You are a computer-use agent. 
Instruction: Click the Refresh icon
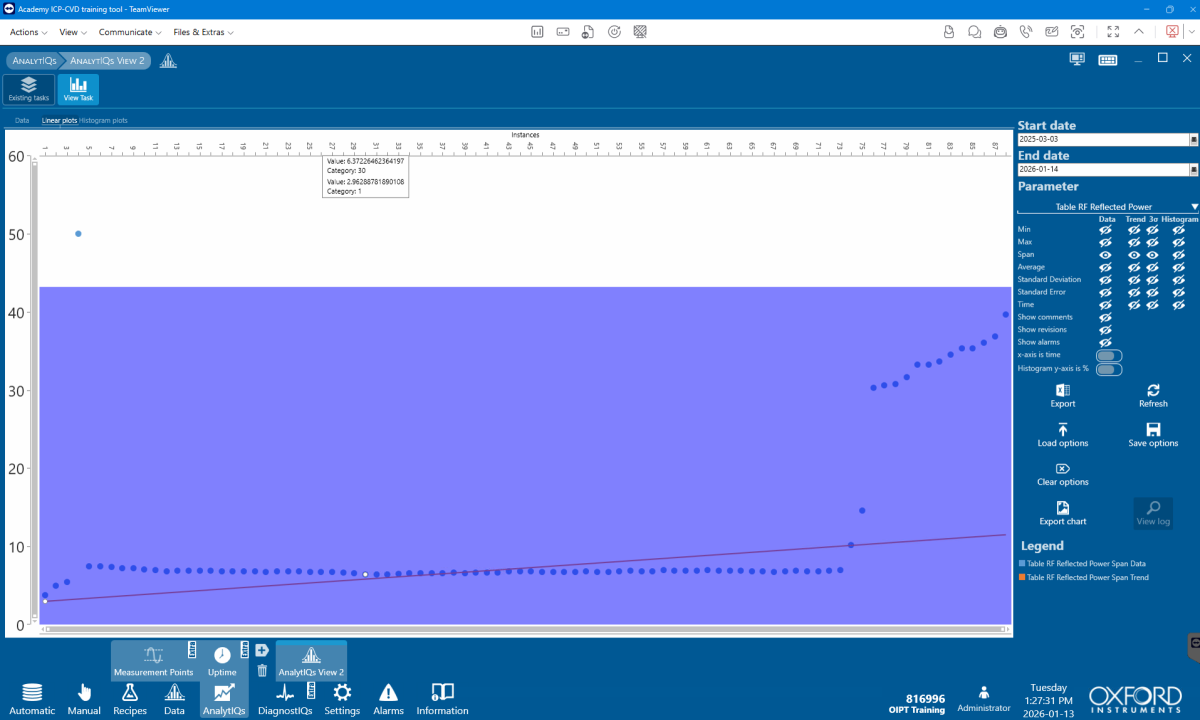pyautogui.click(x=1153, y=390)
